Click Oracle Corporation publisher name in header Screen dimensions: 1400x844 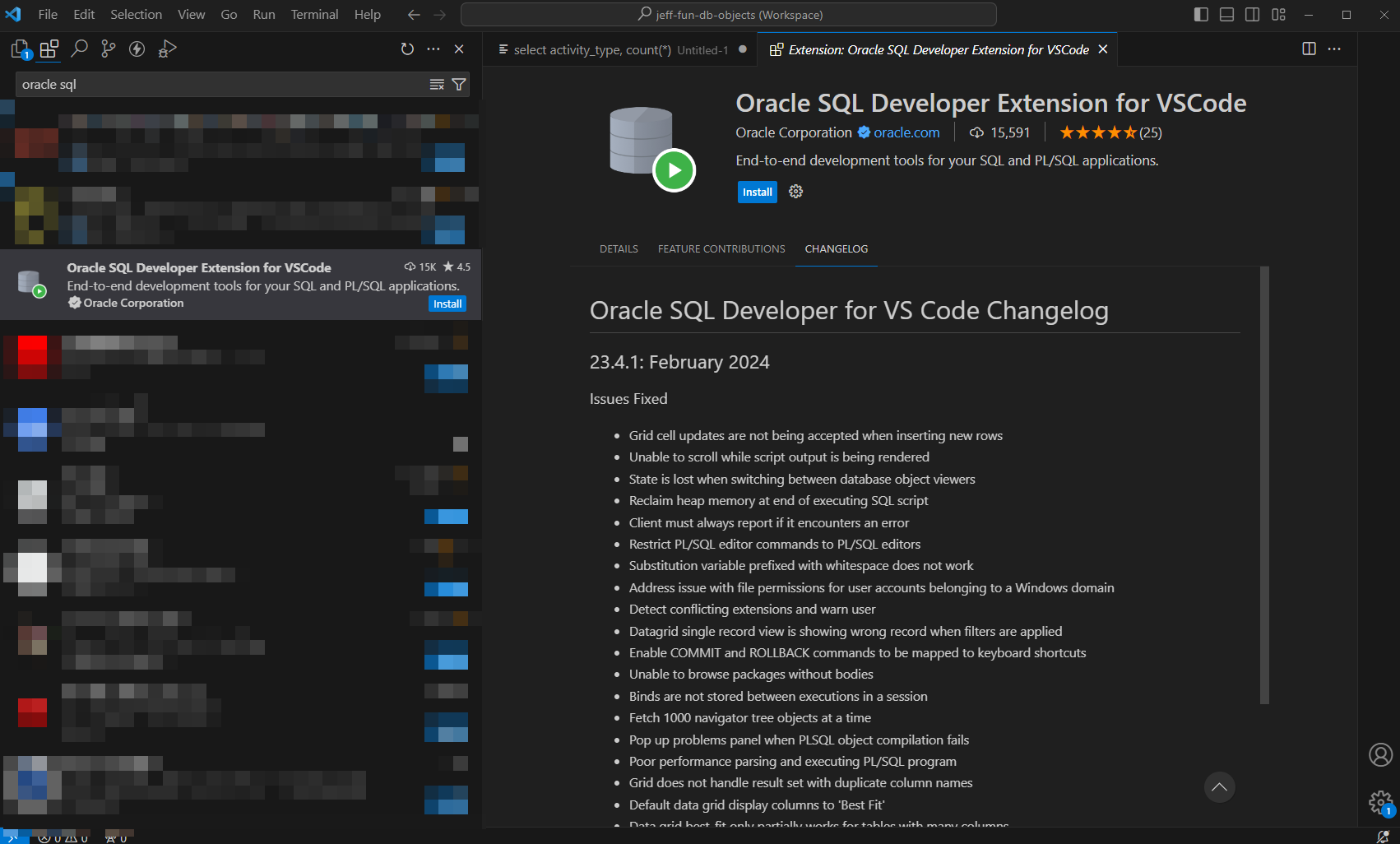point(794,132)
